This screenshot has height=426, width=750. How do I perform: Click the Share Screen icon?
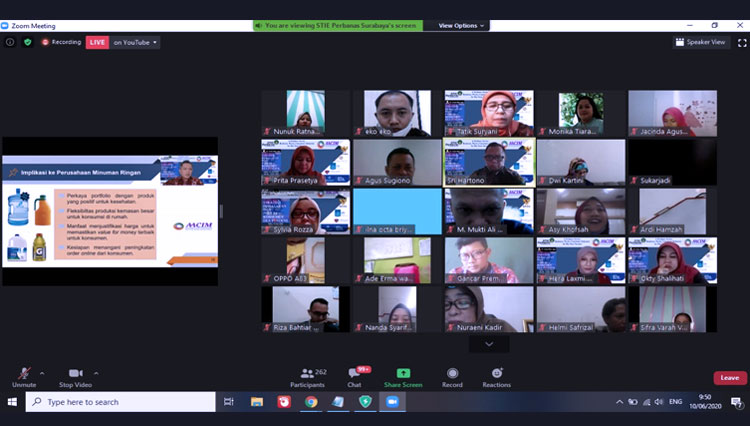(x=403, y=376)
